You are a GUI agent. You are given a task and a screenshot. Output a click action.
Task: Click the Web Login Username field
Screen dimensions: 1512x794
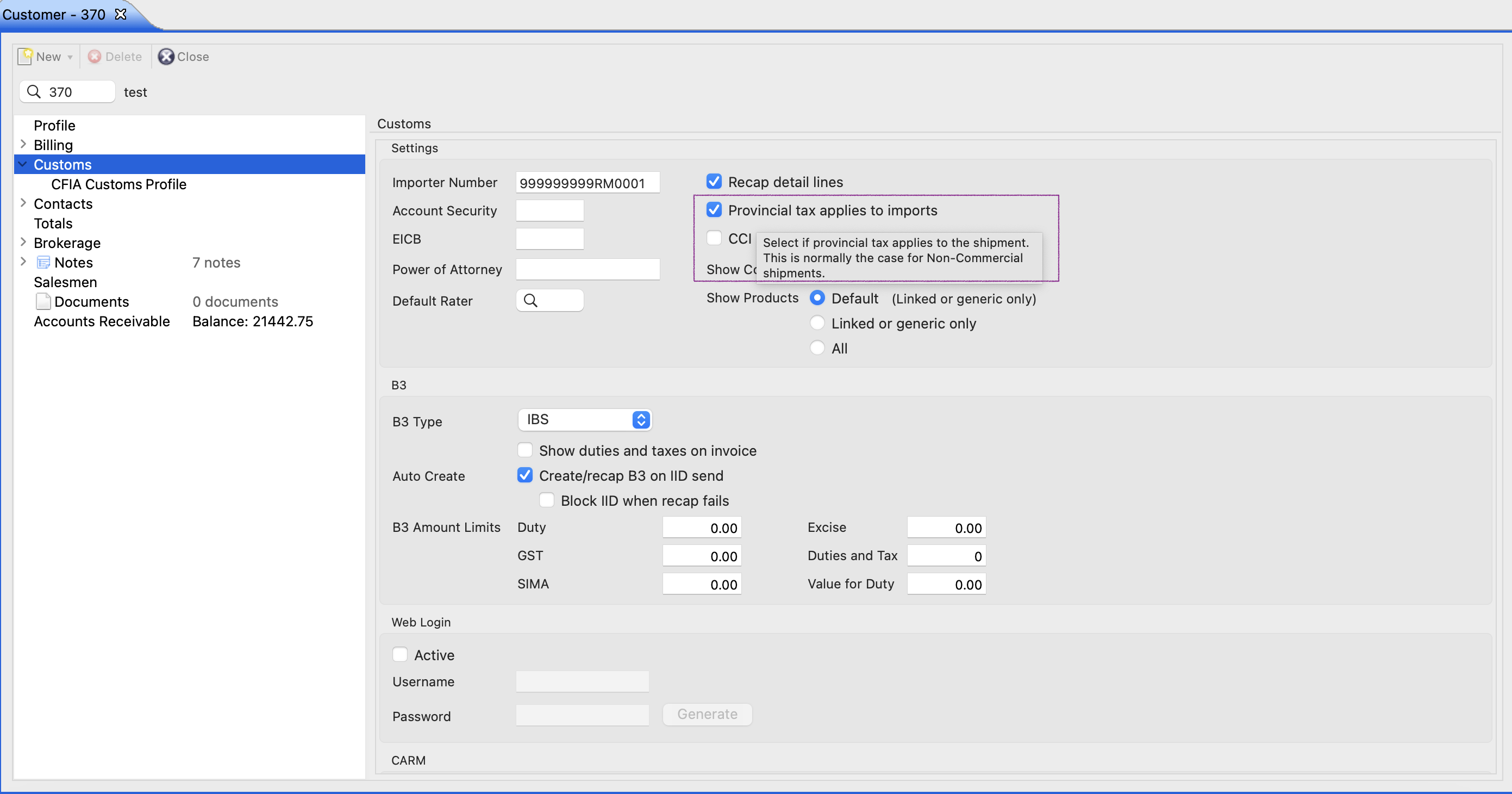click(582, 682)
